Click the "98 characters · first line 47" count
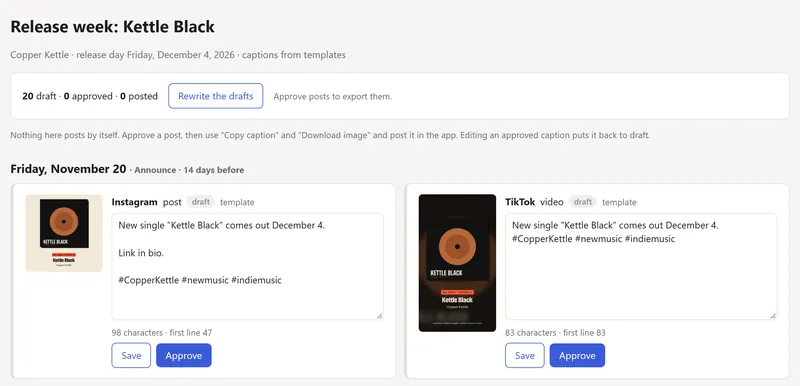 [x=162, y=333]
